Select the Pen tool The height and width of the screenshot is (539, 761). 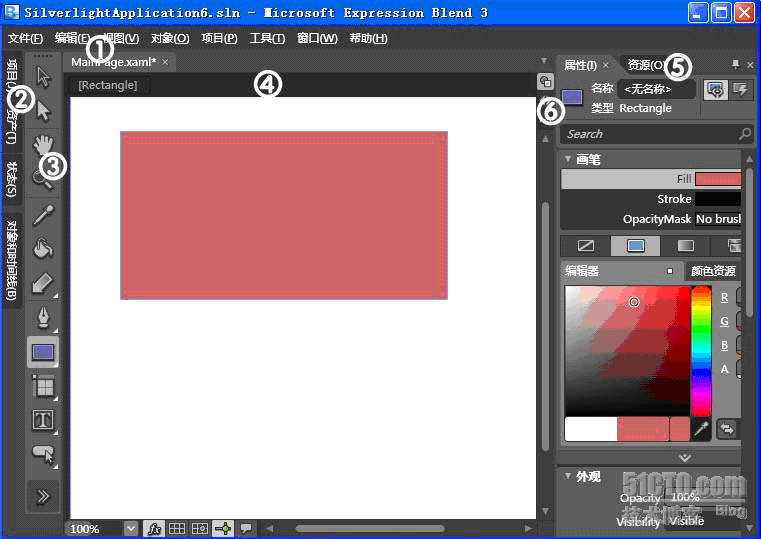pos(44,318)
